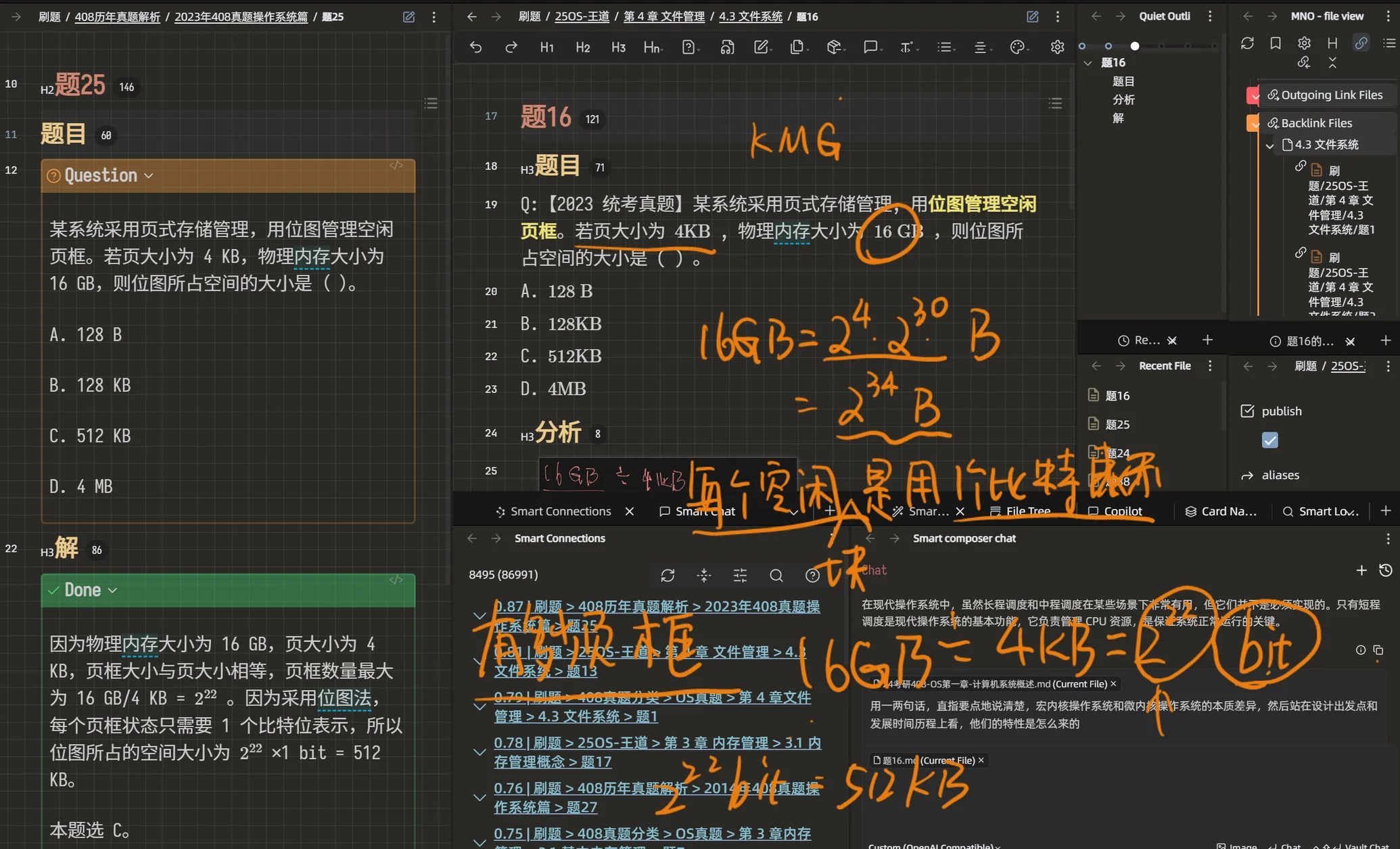This screenshot has height=849, width=1400.
Task: Click refresh icon in MNO file view
Action: (1247, 43)
